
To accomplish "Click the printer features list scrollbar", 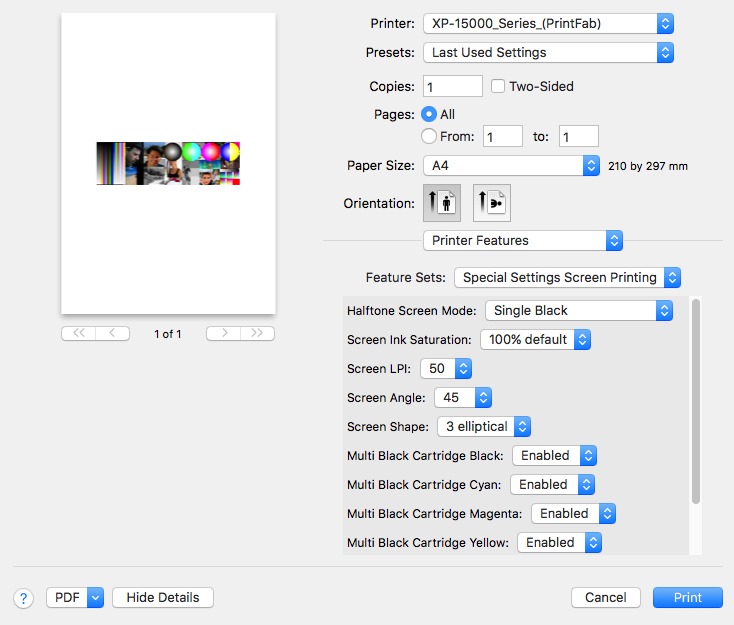I will coord(695,400).
